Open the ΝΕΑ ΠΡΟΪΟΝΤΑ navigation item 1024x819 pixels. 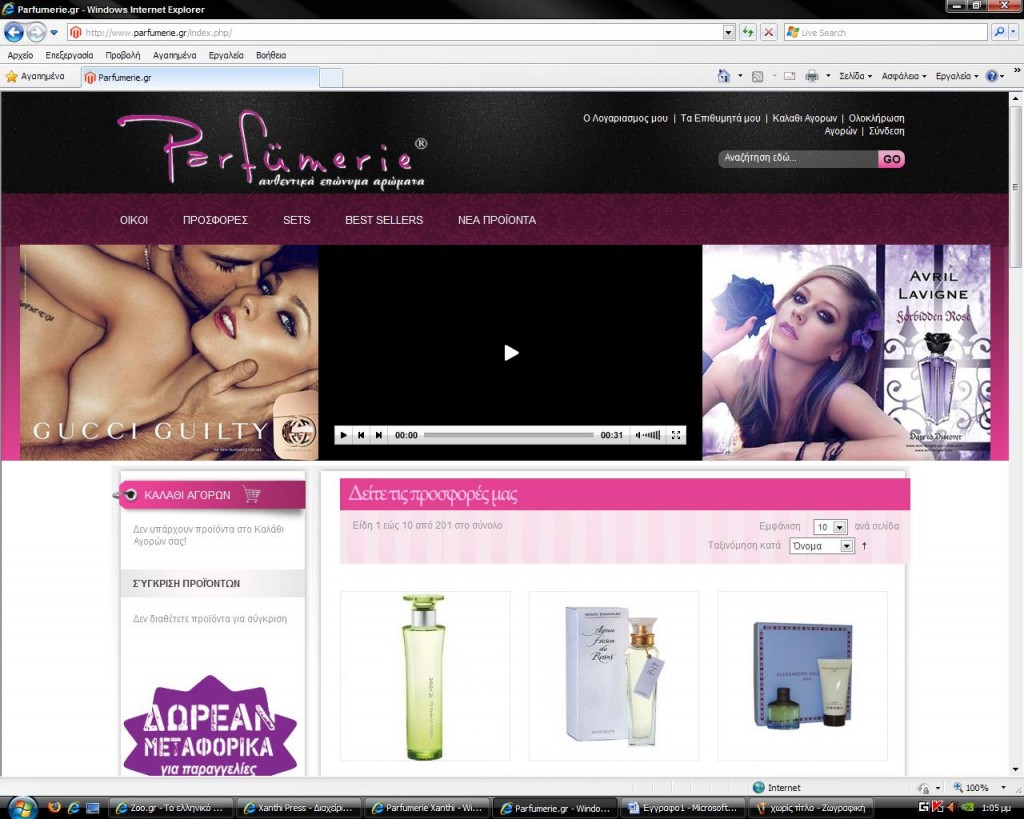click(x=497, y=220)
